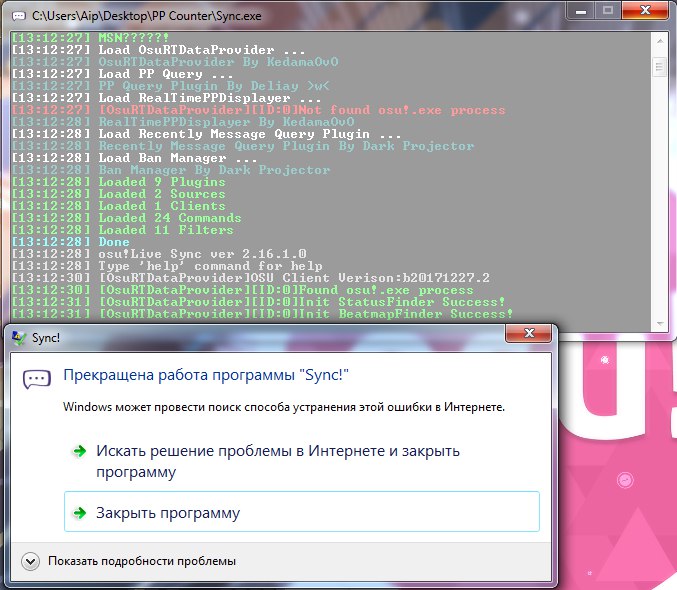The width and height of the screenshot is (677, 590).
Task: Click the Sync.exe console window title icon
Action: pyautogui.click(x=19, y=16)
